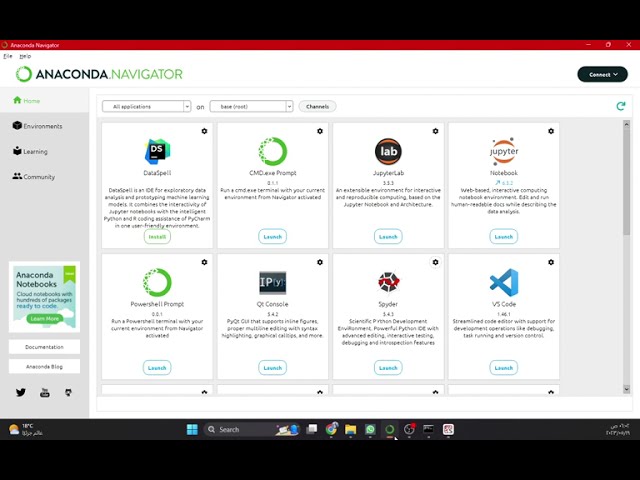Open Anaconda YouTube link icon
The width and height of the screenshot is (640, 480).
coord(44,393)
